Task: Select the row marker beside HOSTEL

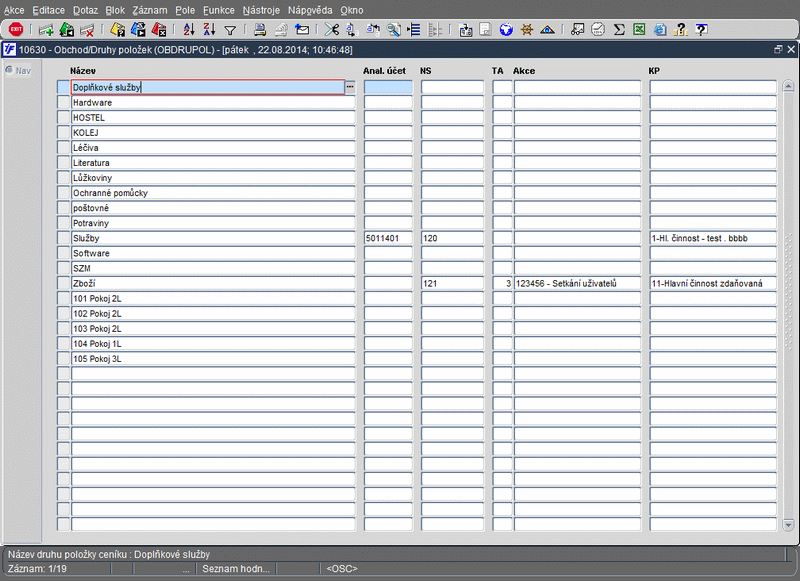Action: coord(63,118)
